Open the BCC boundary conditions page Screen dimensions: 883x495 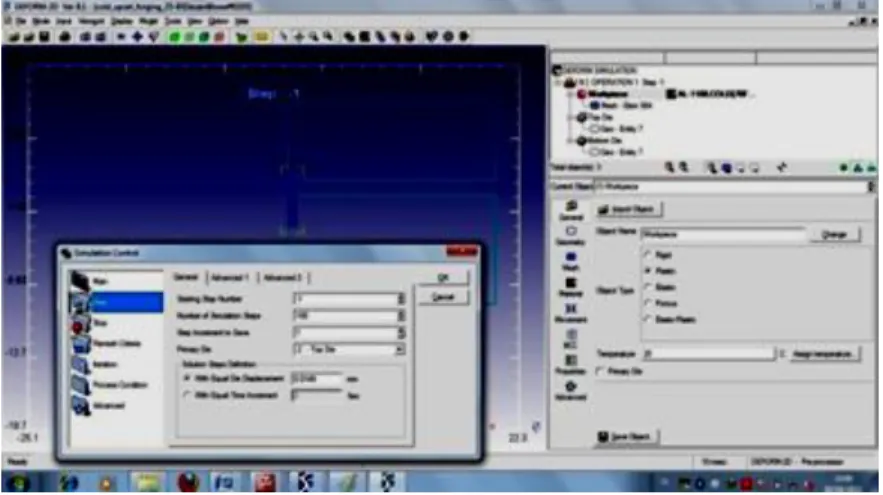pos(571,339)
